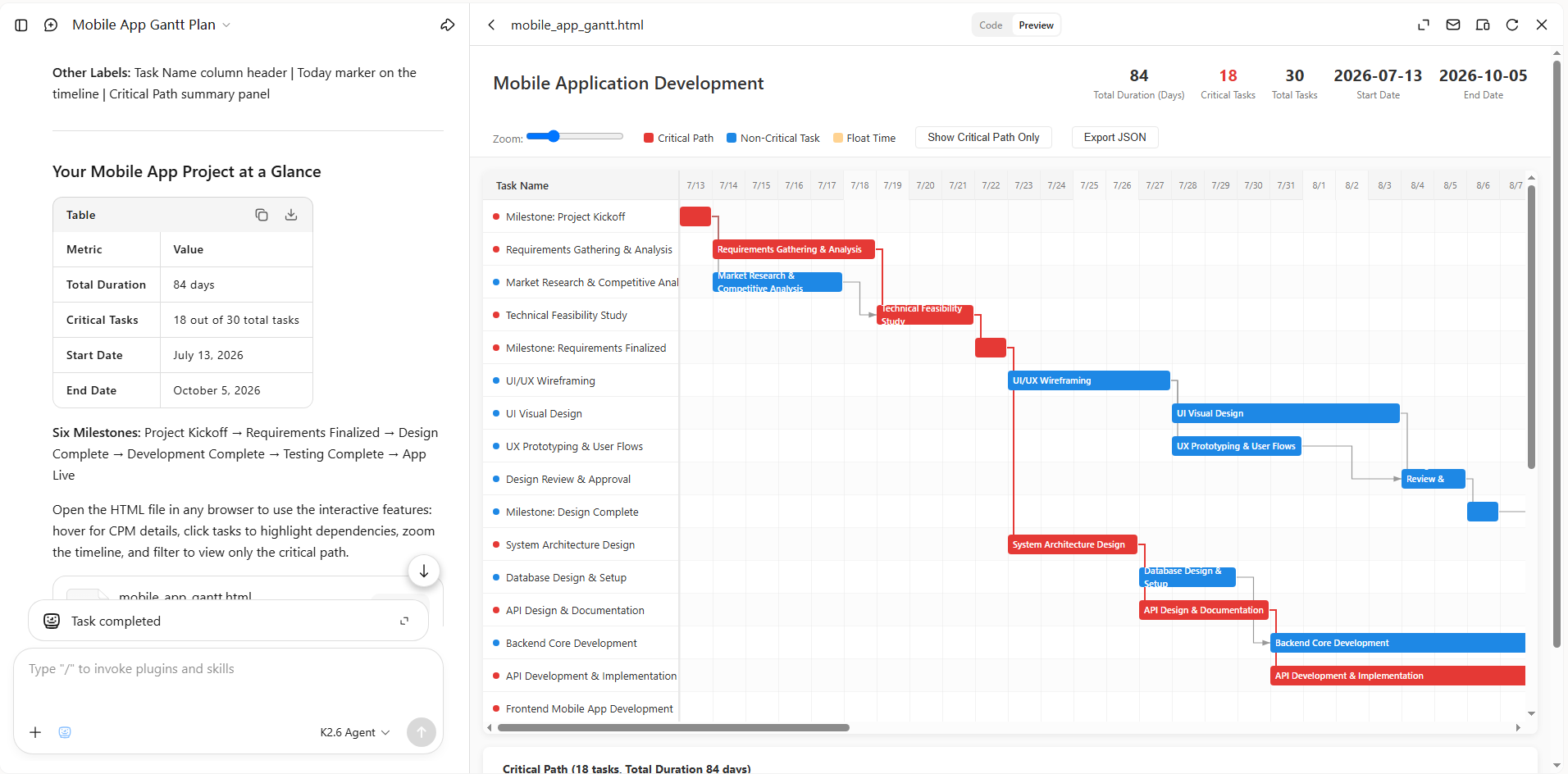Viewport: 1568px width, 774px height.
Task: Refresh the preview with reload icon
Action: point(1512,25)
